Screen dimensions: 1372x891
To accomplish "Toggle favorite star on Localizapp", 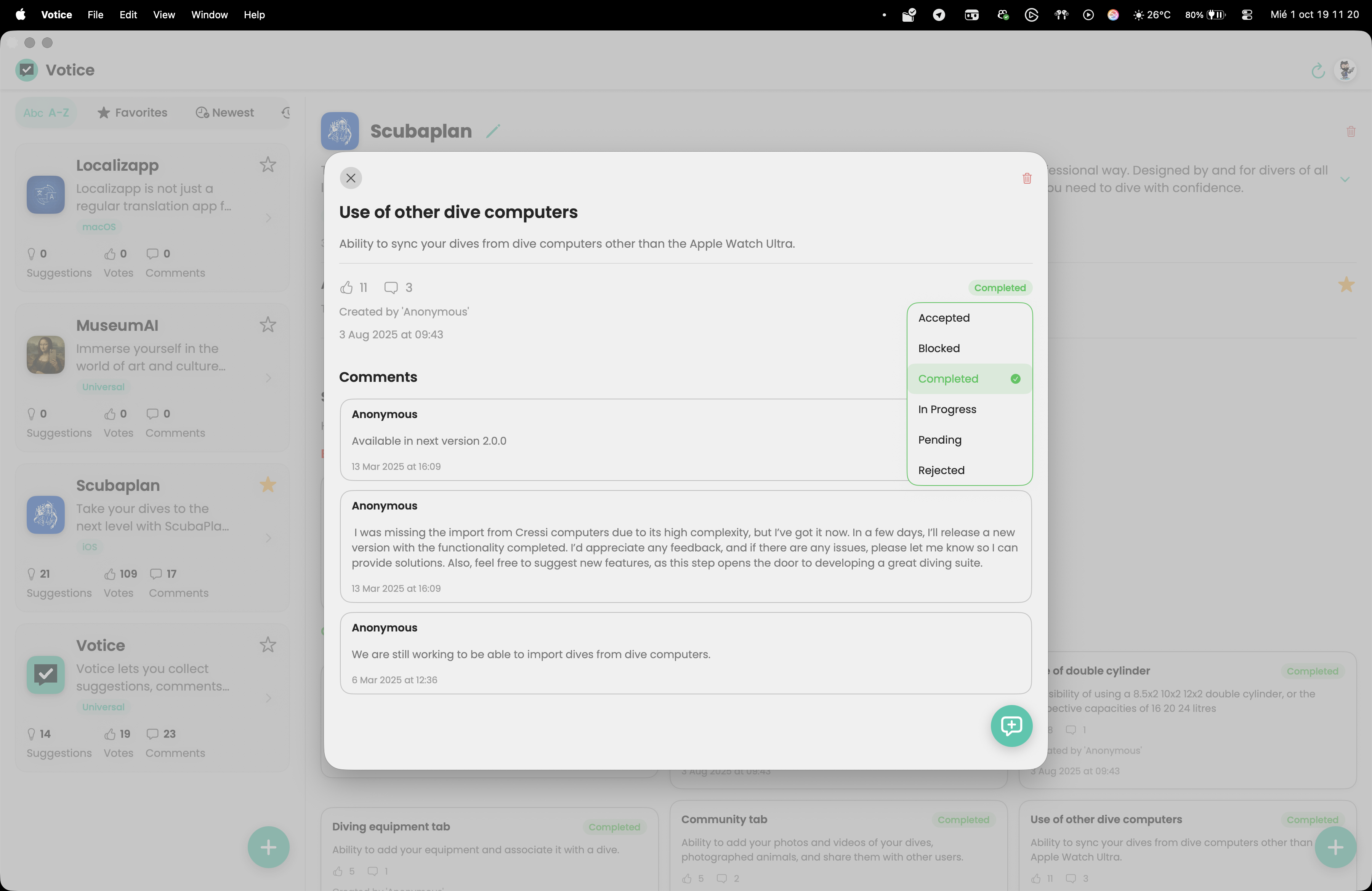I will (x=268, y=165).
